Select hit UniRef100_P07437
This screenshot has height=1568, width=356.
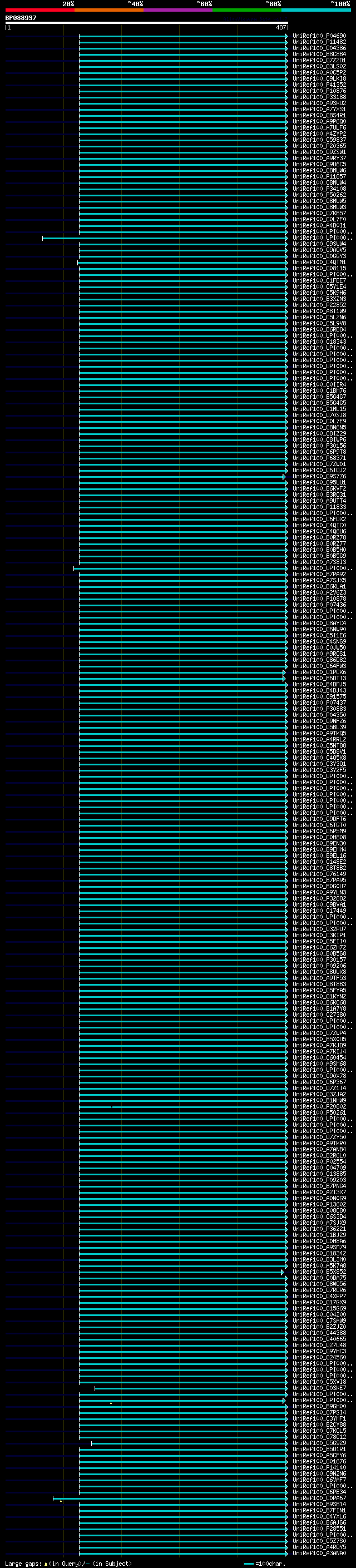coord(319,703)
